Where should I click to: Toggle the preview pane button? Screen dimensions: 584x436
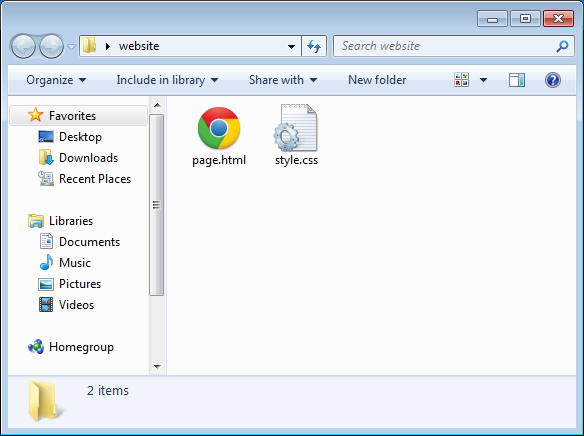[x=517, y=80]
